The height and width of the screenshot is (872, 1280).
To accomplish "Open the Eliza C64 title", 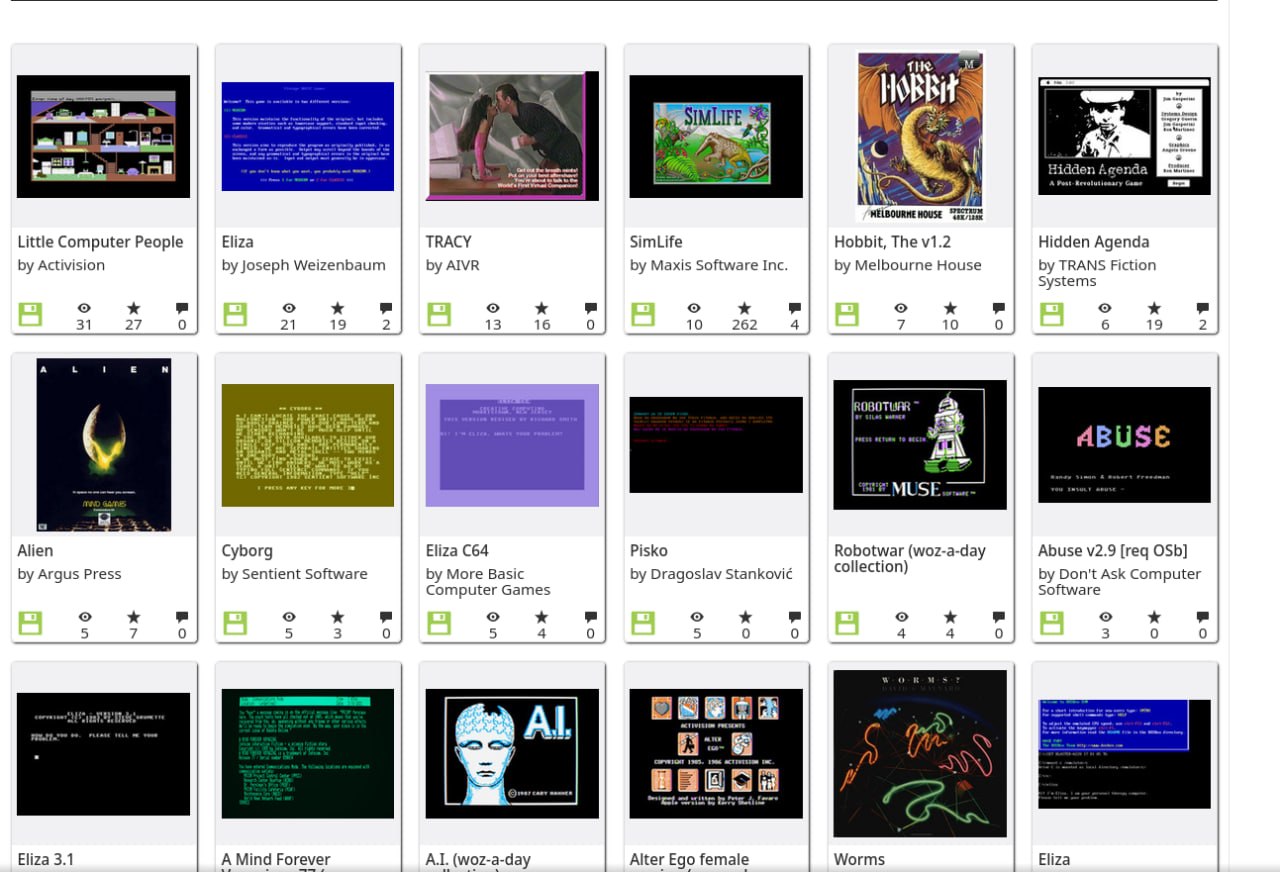I will coord(457,551).
